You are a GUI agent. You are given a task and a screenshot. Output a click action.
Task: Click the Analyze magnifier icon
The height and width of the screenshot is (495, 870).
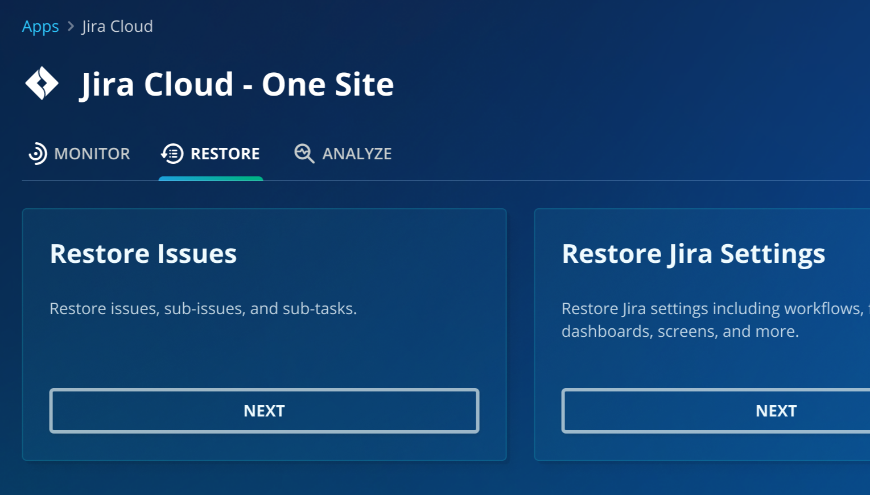[x=304, y=154]
